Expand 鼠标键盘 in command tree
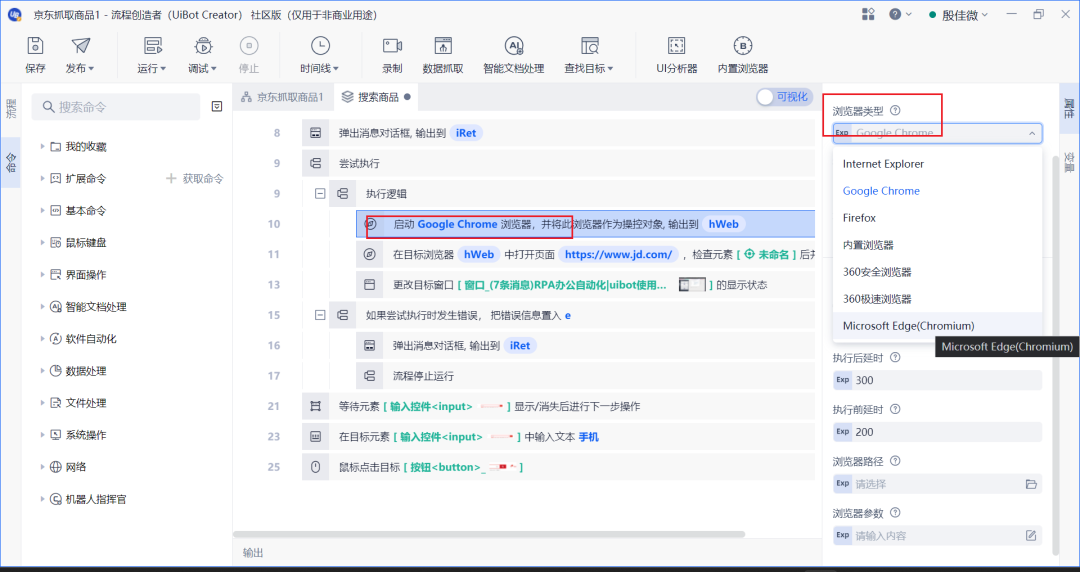The height and width of the screenshot is (572, 1080). (x=42, y=243)
